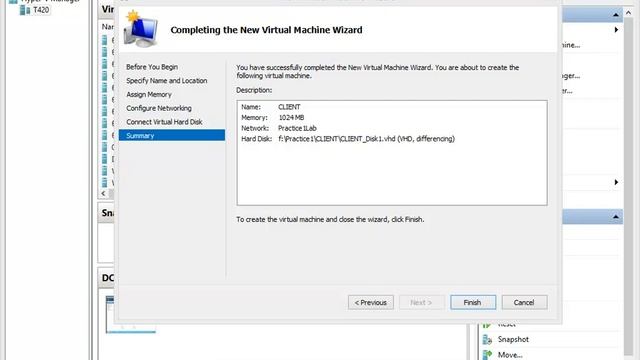
Task: Click the T420 server icon
Action: click(x=25, y=10)
